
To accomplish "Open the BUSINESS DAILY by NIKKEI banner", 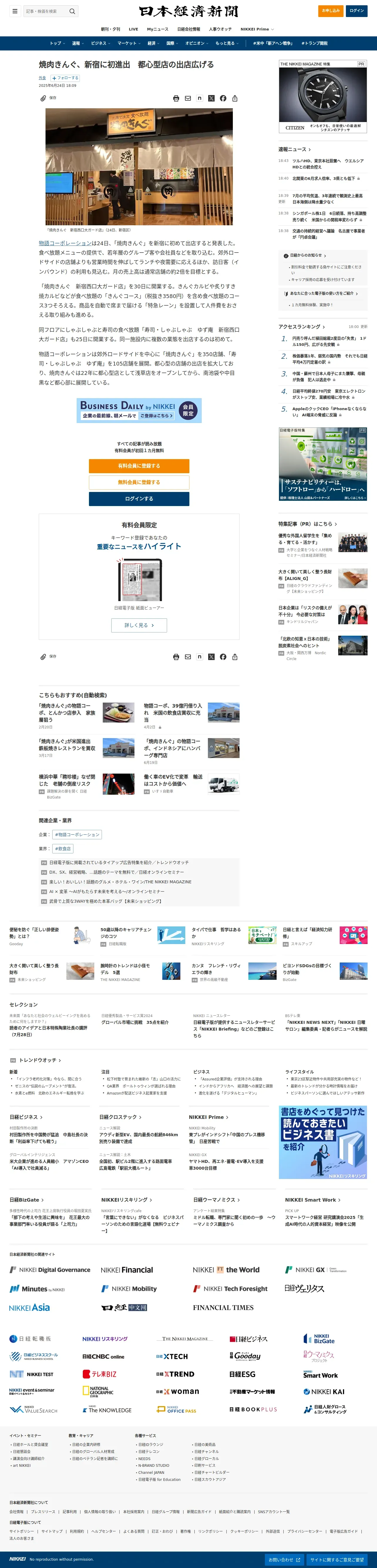I will pyautogui.click(x=139, y=410).
